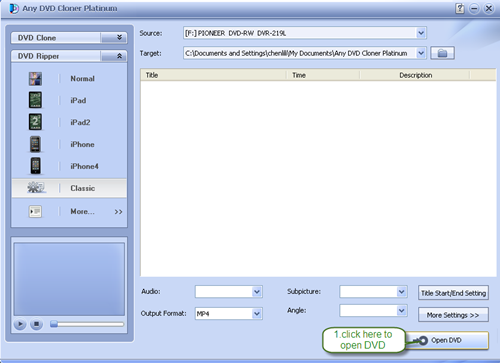Open the Output Format dropdown
Image resolution: width=500 pixels, height=363 pixels.
(257, 314)
